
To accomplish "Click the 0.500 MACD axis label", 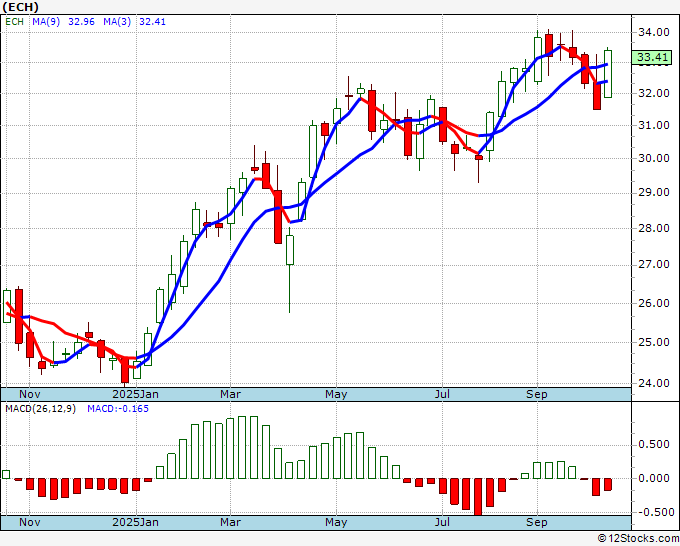I will click(x=653, y=445).
